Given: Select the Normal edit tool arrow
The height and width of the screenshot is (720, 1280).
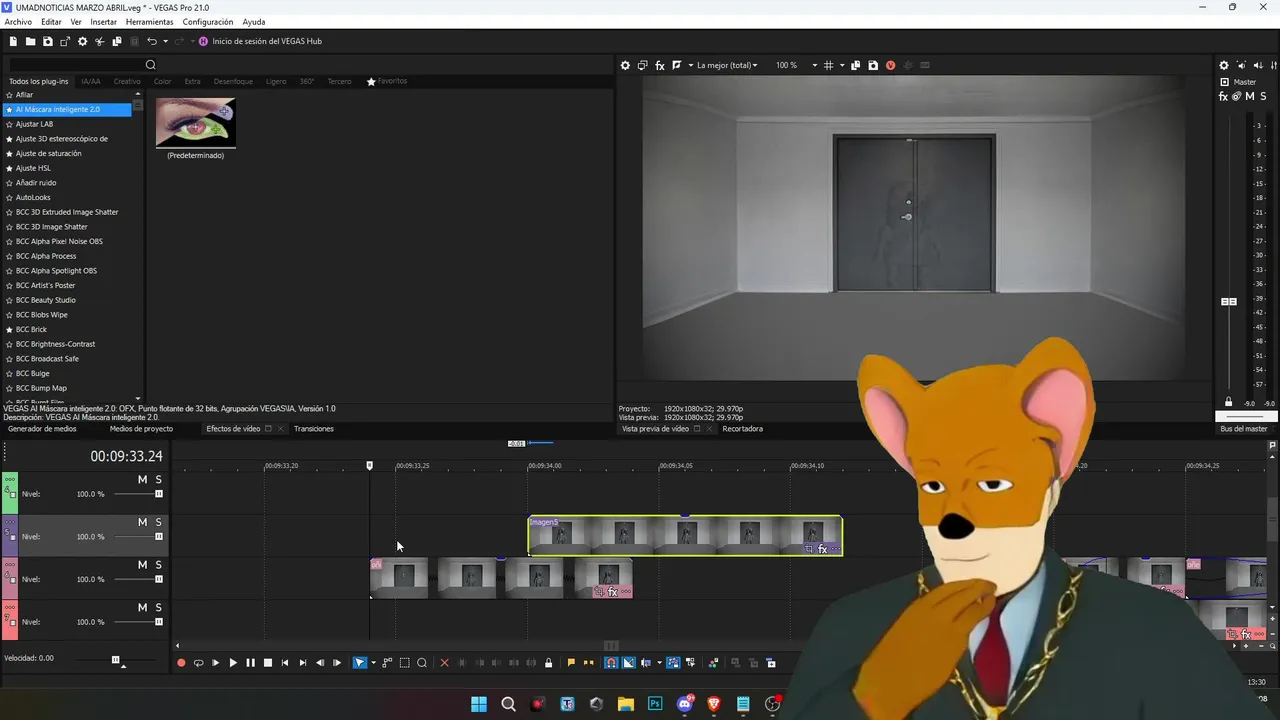Looking at the screenshot, I should (x=360, y=663).
